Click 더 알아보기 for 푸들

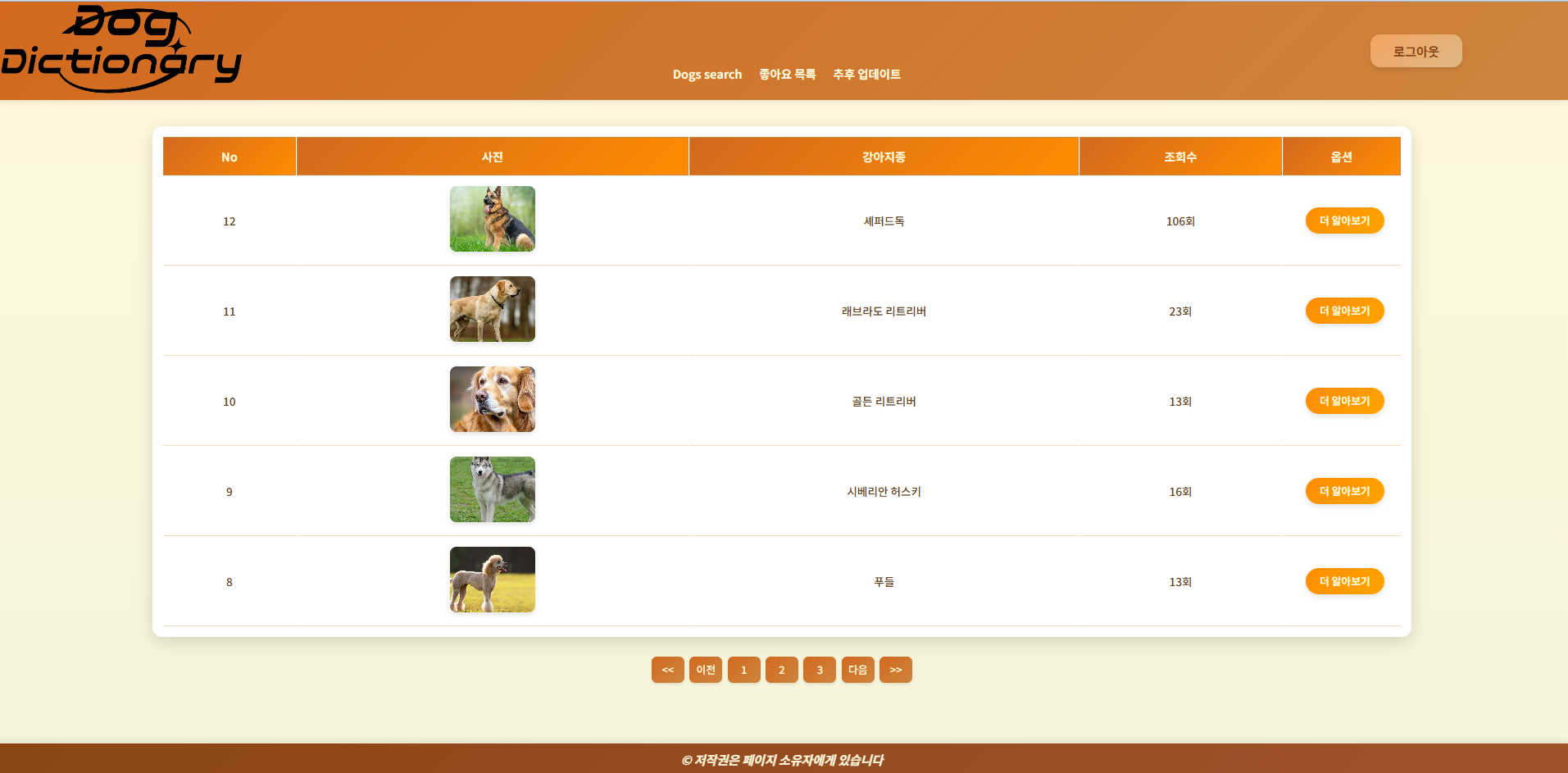point(1344,581)
